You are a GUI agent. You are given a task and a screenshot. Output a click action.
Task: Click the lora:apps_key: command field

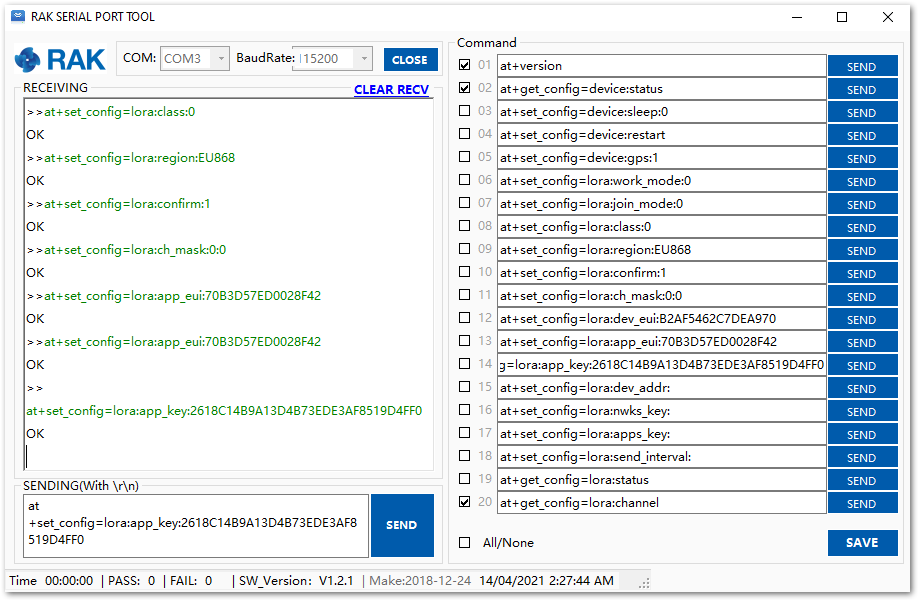[662, 433]
